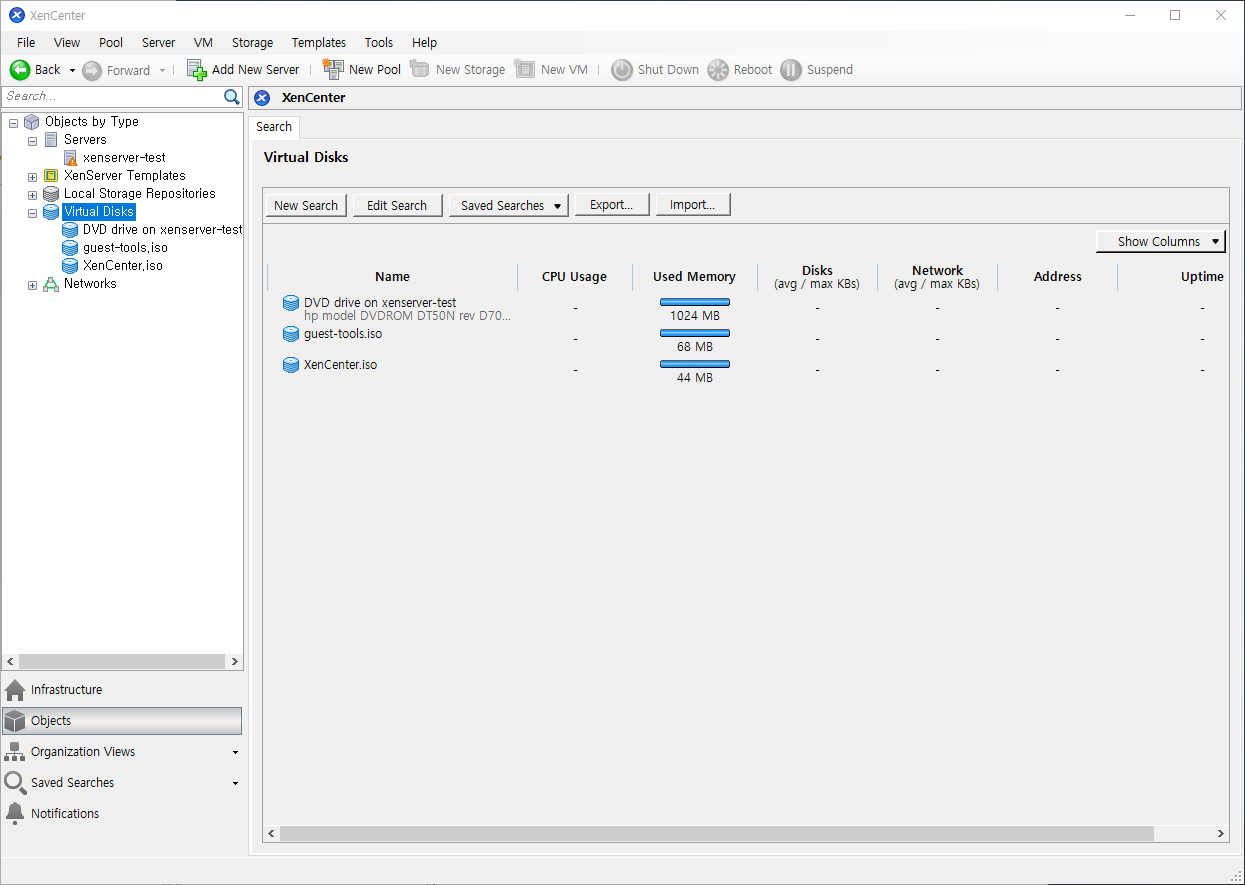Sort by the Used Memory column header
This screenshot has height=885, width=1245.
pyautogui.click(x=695, y=277)
